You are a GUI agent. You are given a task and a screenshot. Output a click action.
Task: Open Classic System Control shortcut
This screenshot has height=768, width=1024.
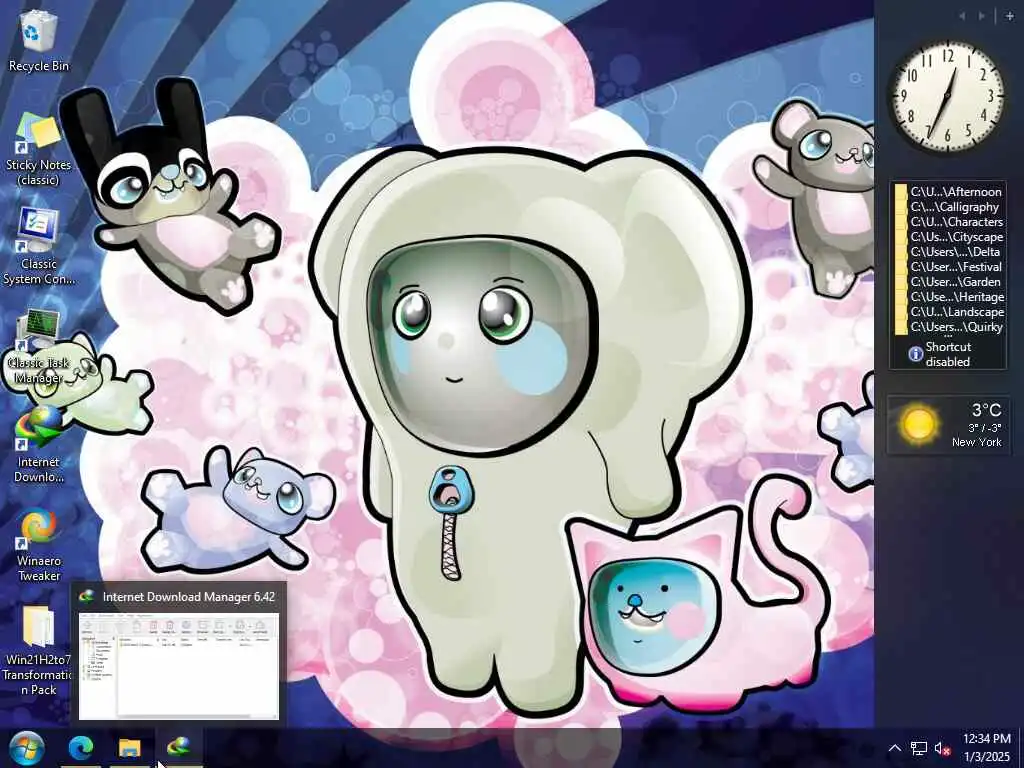pyautogui.click(x=39, y=247)
